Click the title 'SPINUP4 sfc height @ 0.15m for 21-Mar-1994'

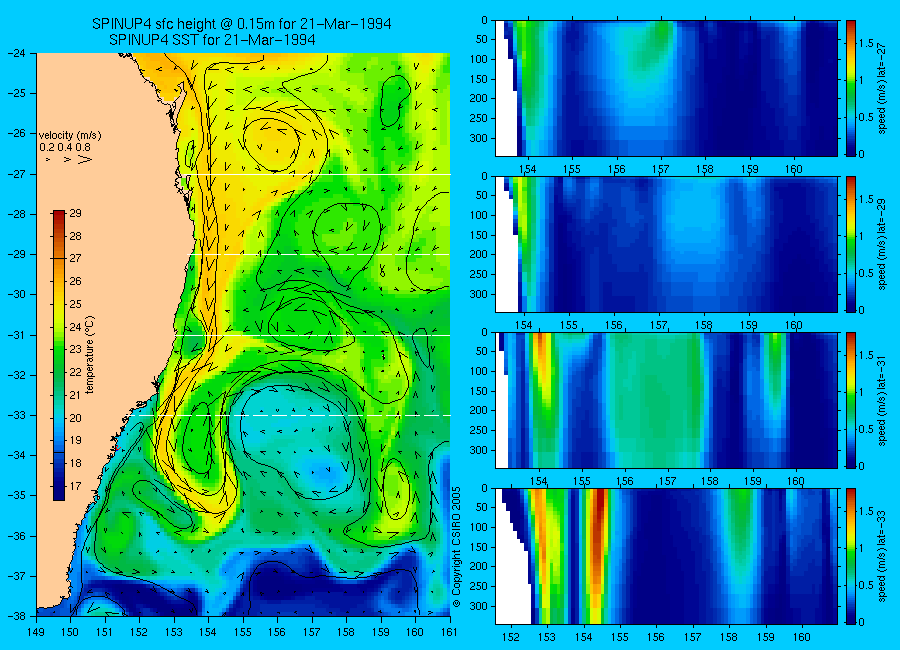click(x=242, y=24)
